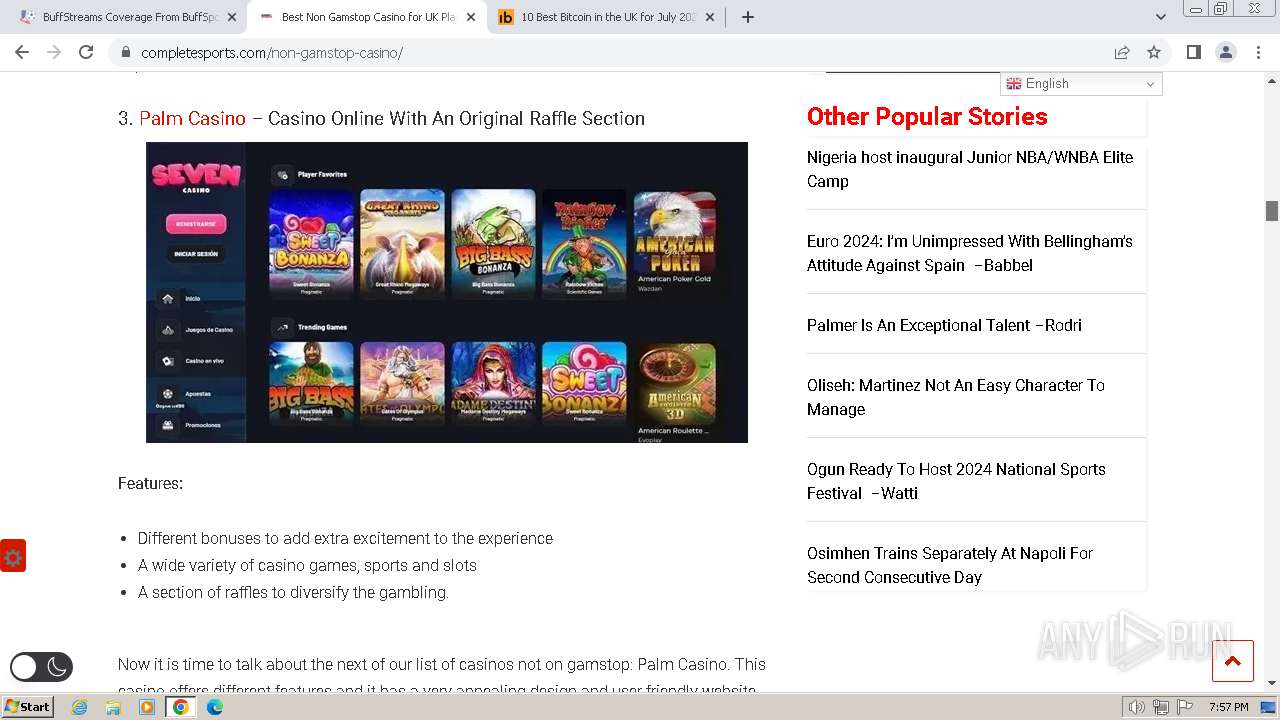This screenshot has width=1280, height=720.
Task: Open the browser side panel
Action: point(1193,52)
